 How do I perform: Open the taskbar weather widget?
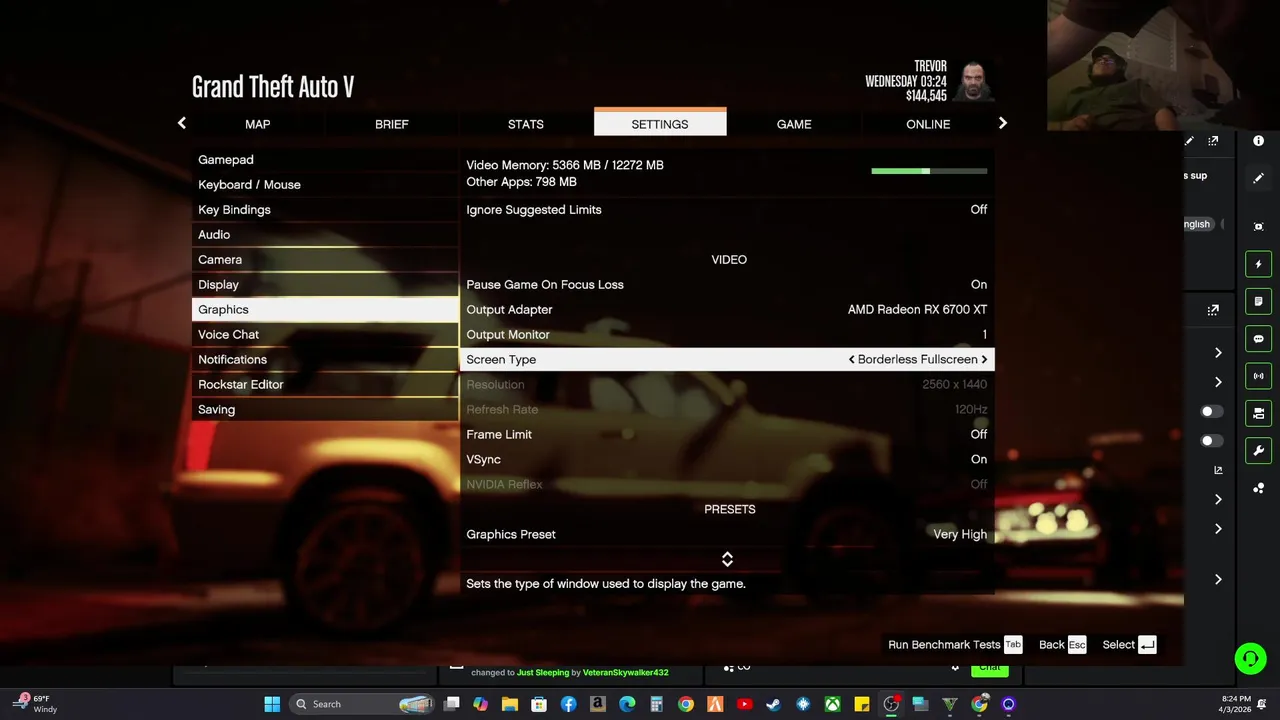[x=36, y=704]
